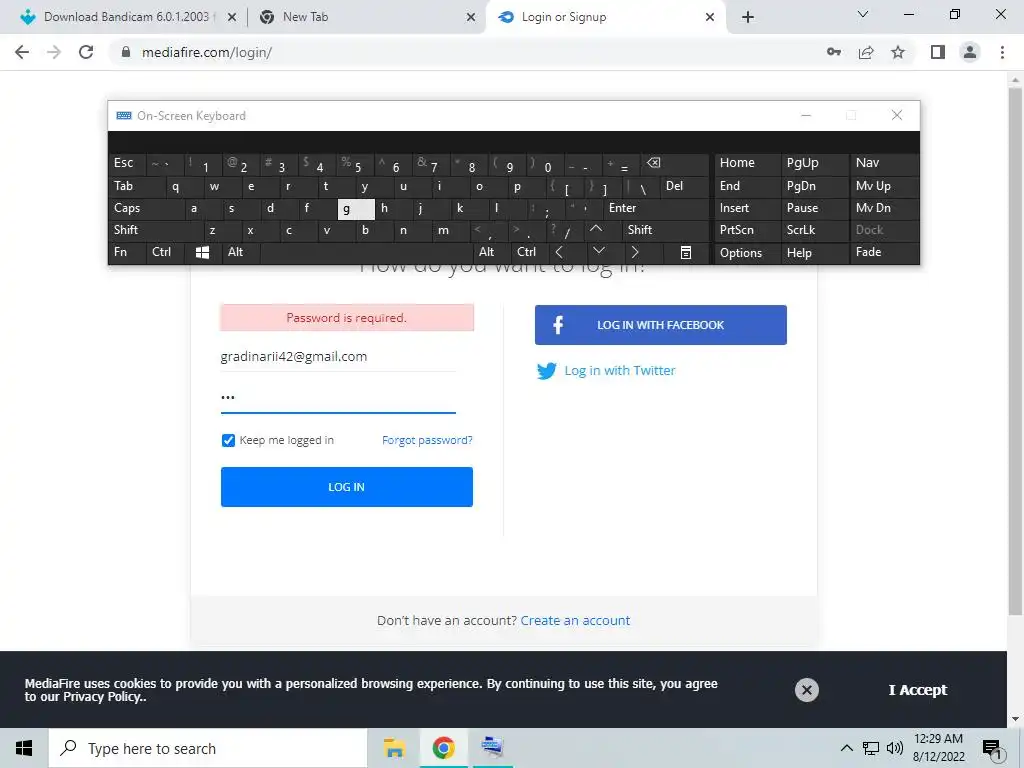Click Create an account link

click(x=575, y=620)
